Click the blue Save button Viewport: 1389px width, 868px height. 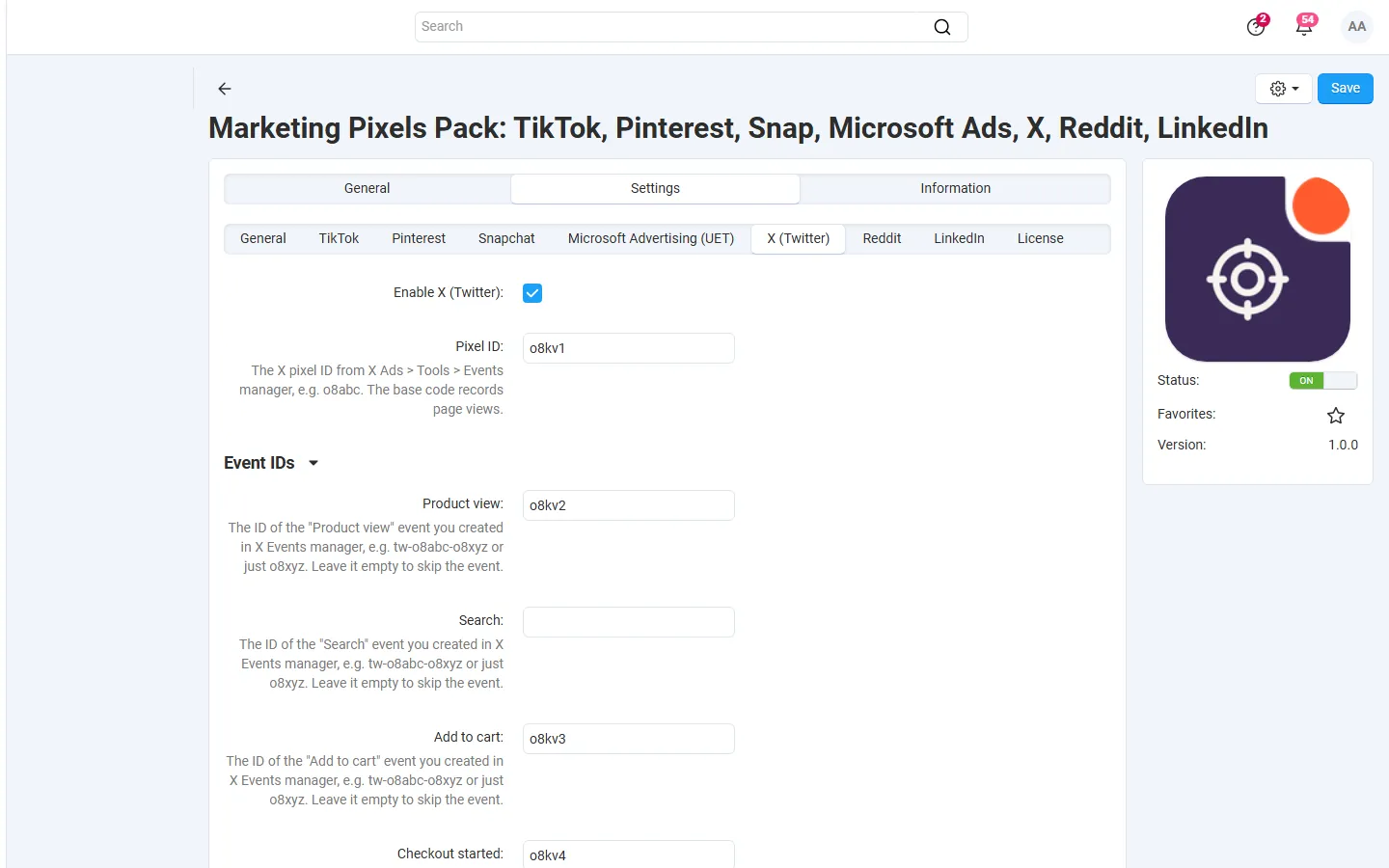pos(1346,89)
